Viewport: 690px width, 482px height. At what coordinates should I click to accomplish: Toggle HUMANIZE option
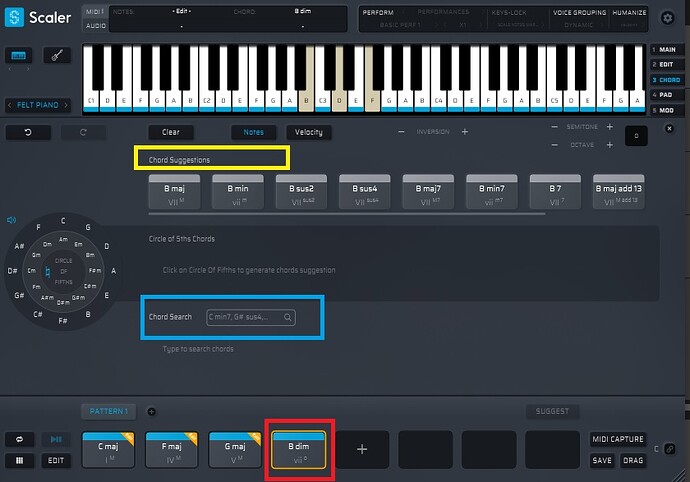point(629,13)
